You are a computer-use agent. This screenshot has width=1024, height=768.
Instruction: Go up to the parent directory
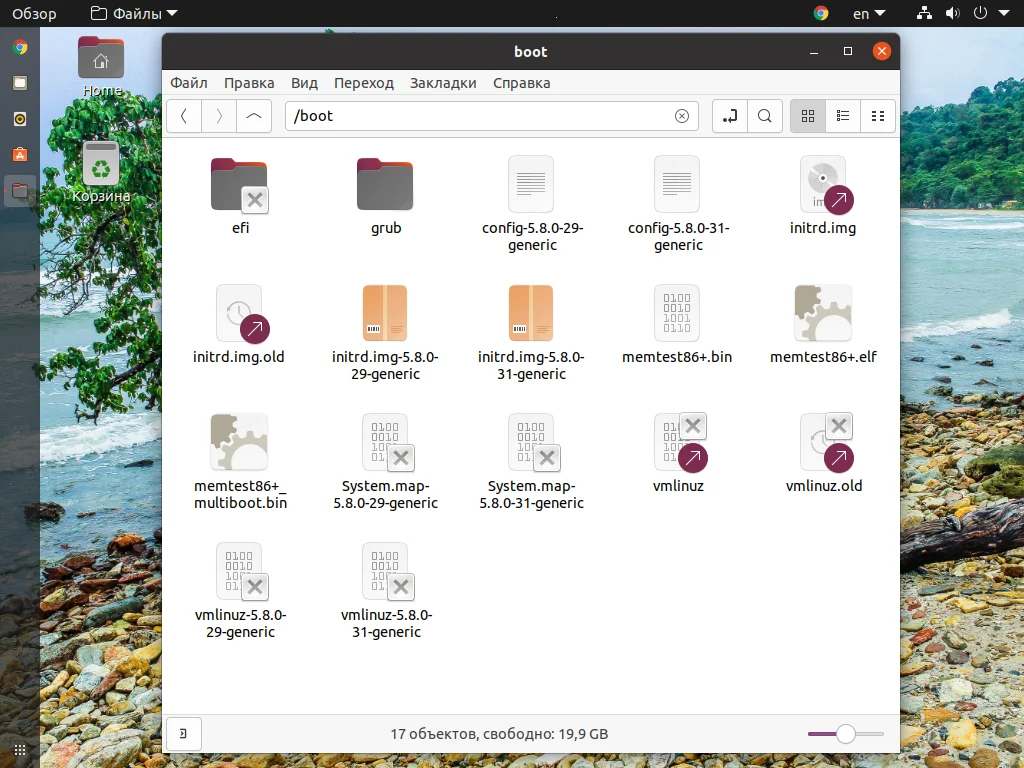click(x=254, y=116)
